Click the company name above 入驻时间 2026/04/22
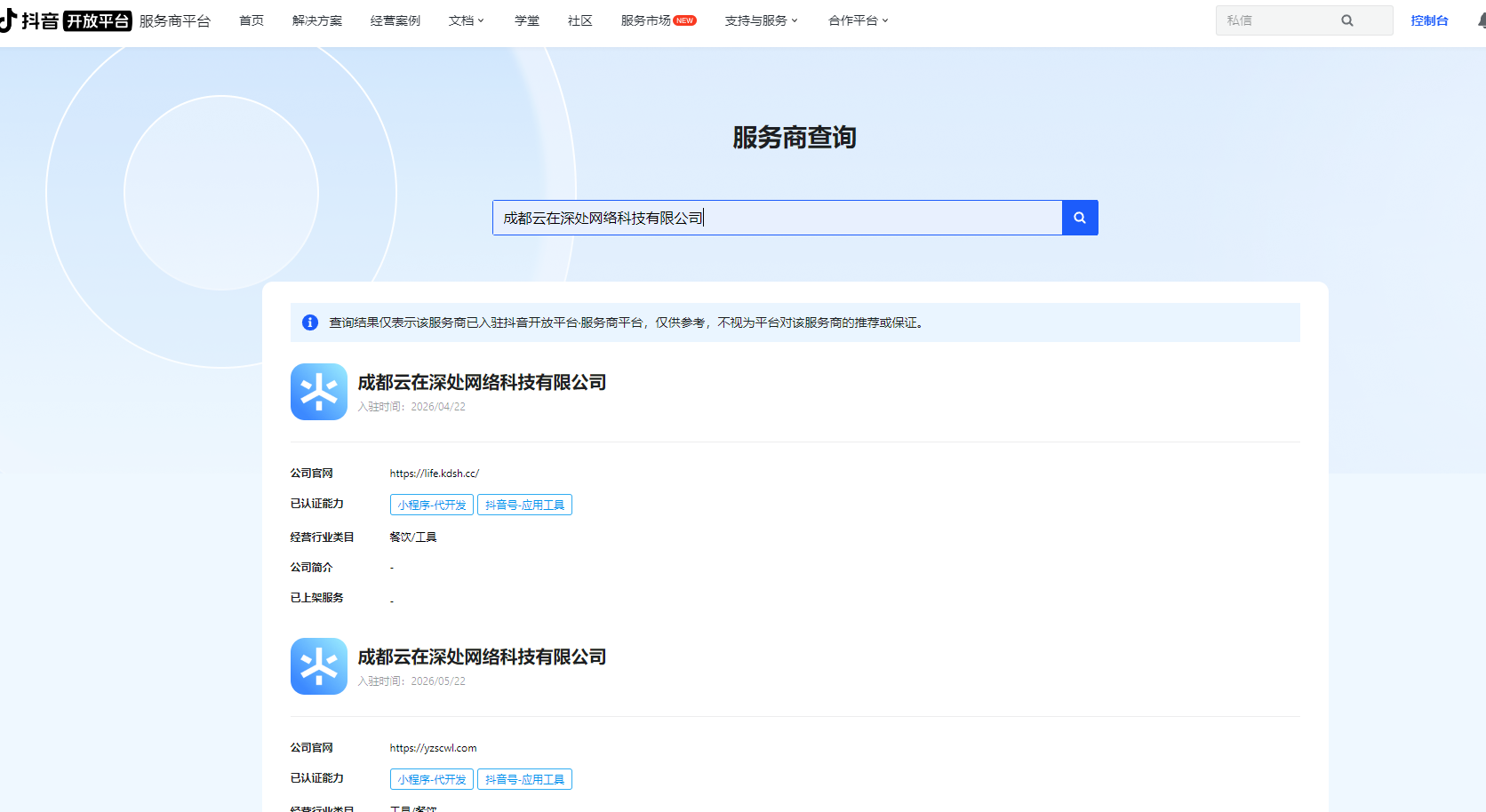The image size is (1486, 812). pyautogui.click(x=483, y=382)
